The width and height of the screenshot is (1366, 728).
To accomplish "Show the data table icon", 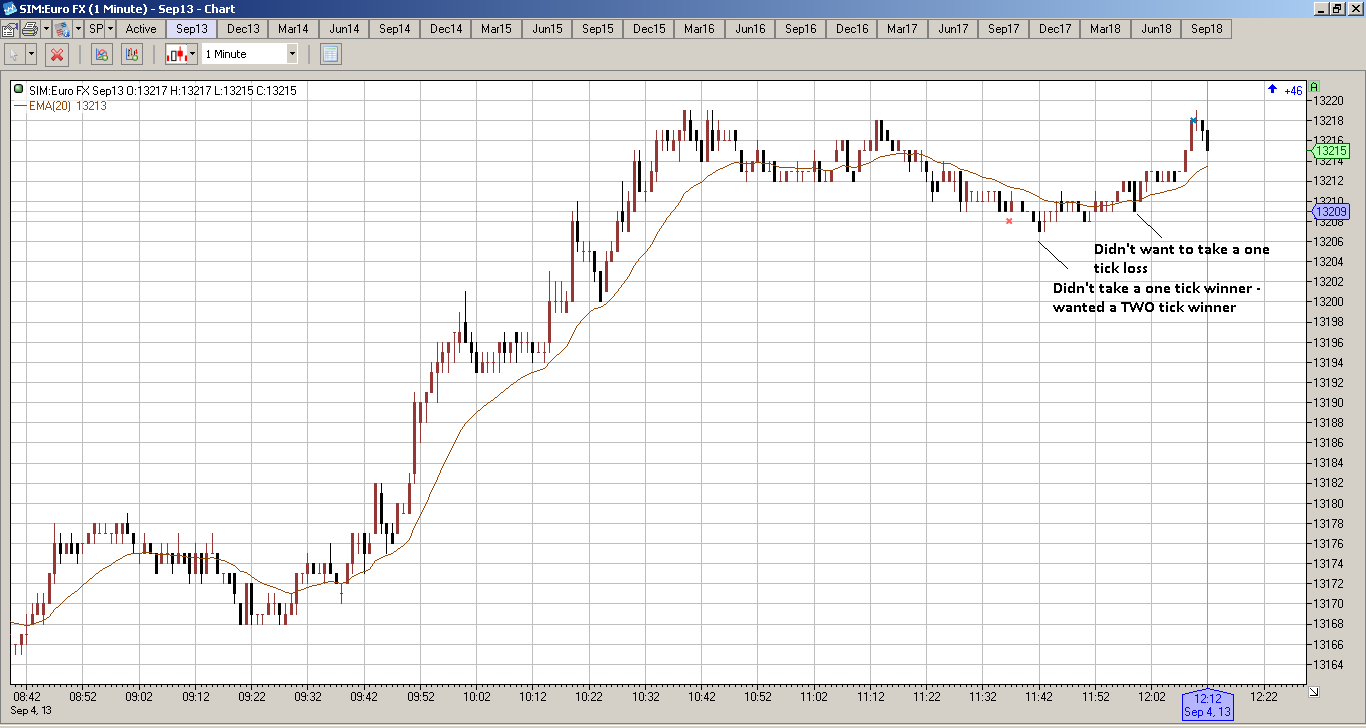I will 331,54.
